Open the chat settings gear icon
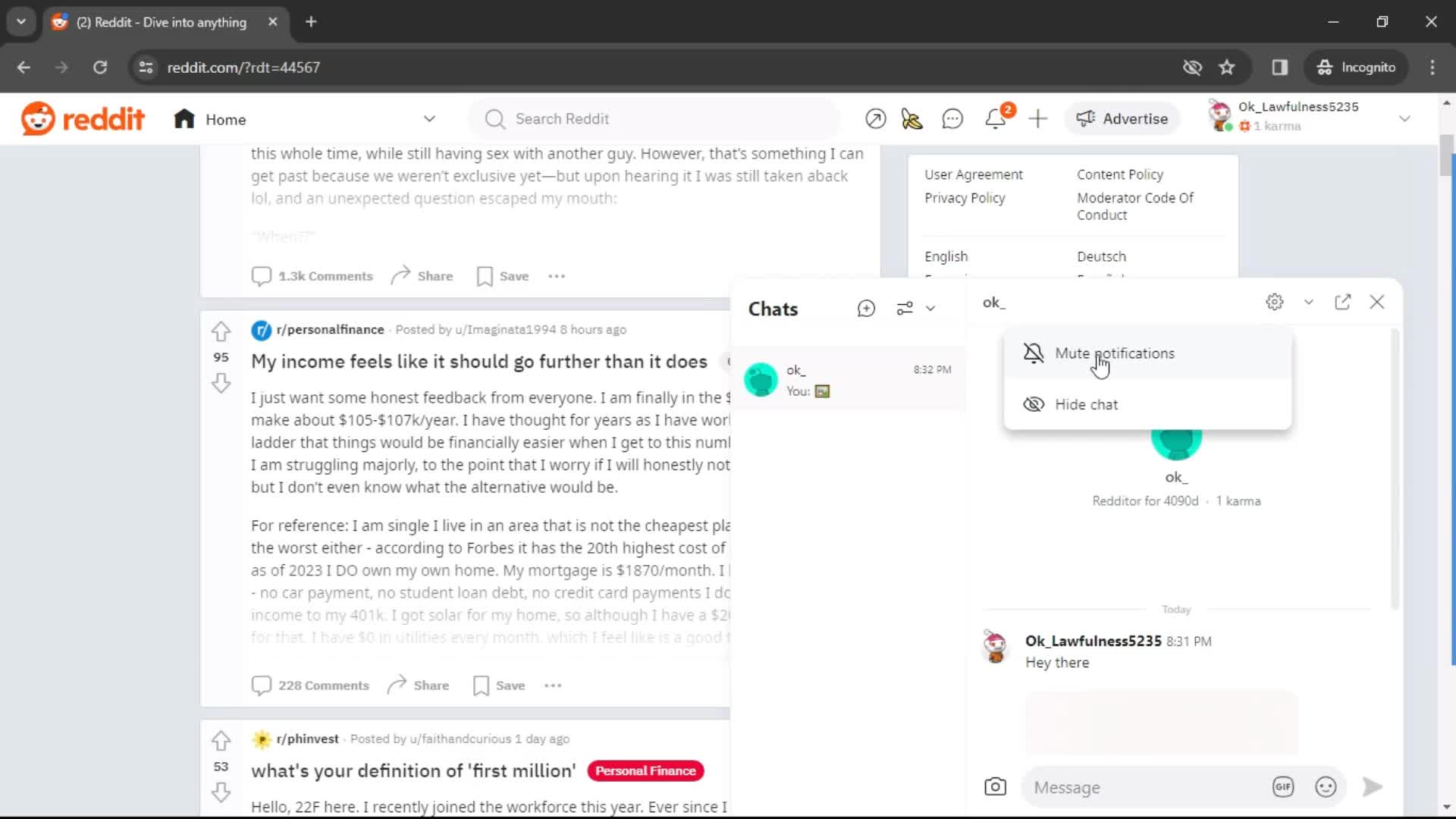This screenshot has height=819, width=1456. coord(1275,302)
